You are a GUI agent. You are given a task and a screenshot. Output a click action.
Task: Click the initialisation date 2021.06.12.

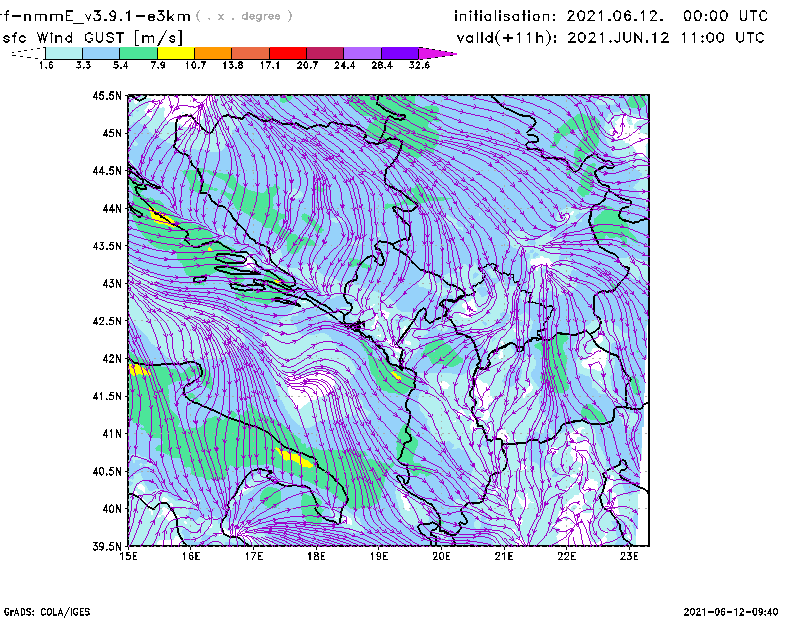[x=615, y=16]
